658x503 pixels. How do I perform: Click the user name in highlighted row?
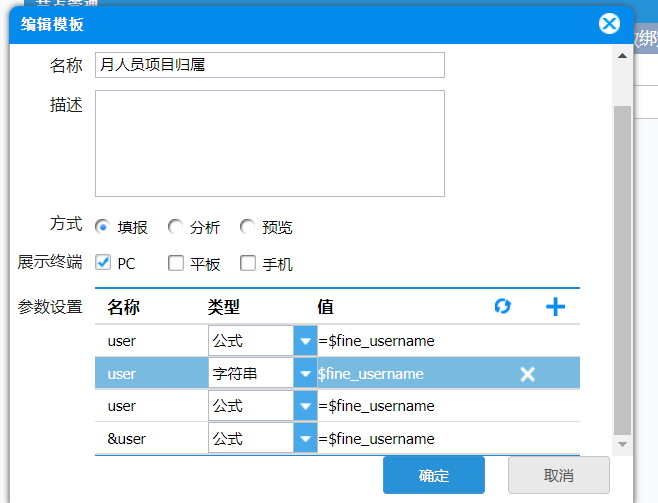122,374
